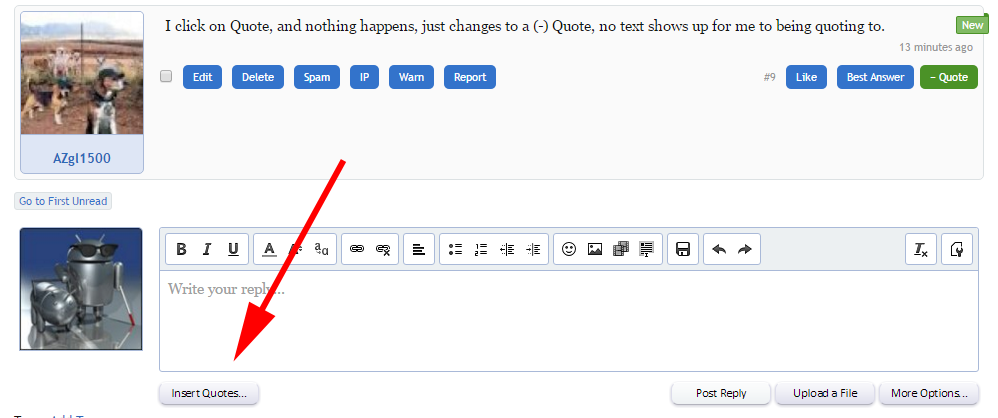998x418 pixels.
Task: Toggle underline formatting in the editor
Action: 233,250
